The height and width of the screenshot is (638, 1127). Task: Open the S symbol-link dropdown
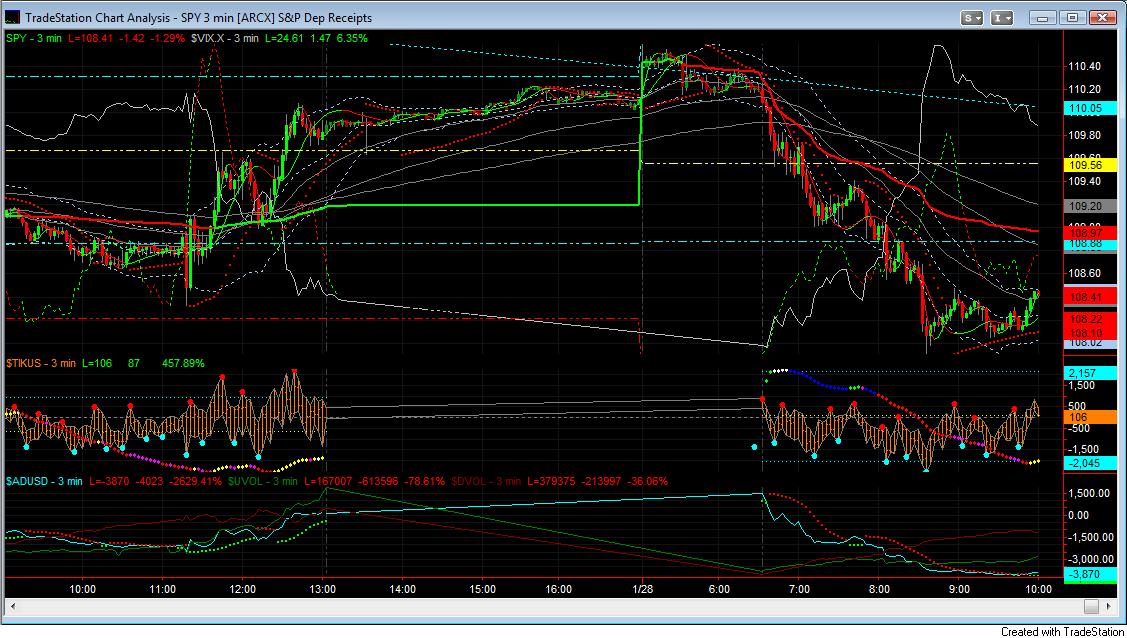coord(974,17)
